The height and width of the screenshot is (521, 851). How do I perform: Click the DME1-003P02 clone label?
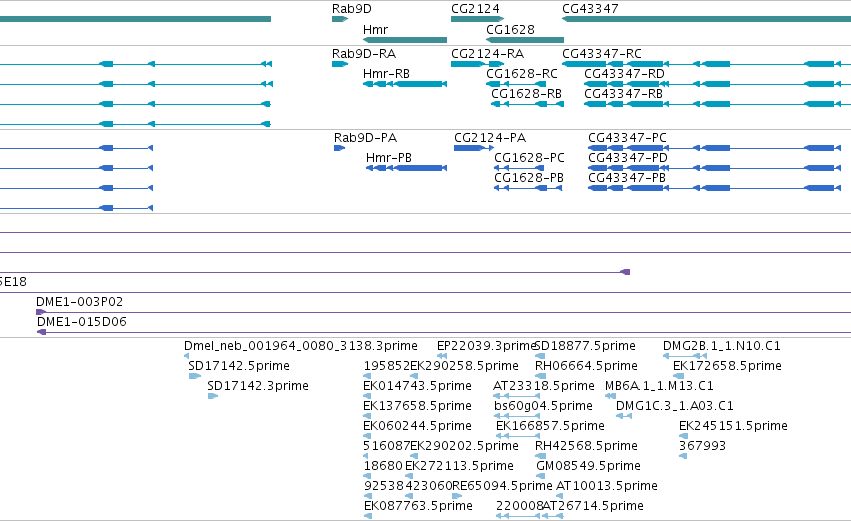click(x=79, y=302)
